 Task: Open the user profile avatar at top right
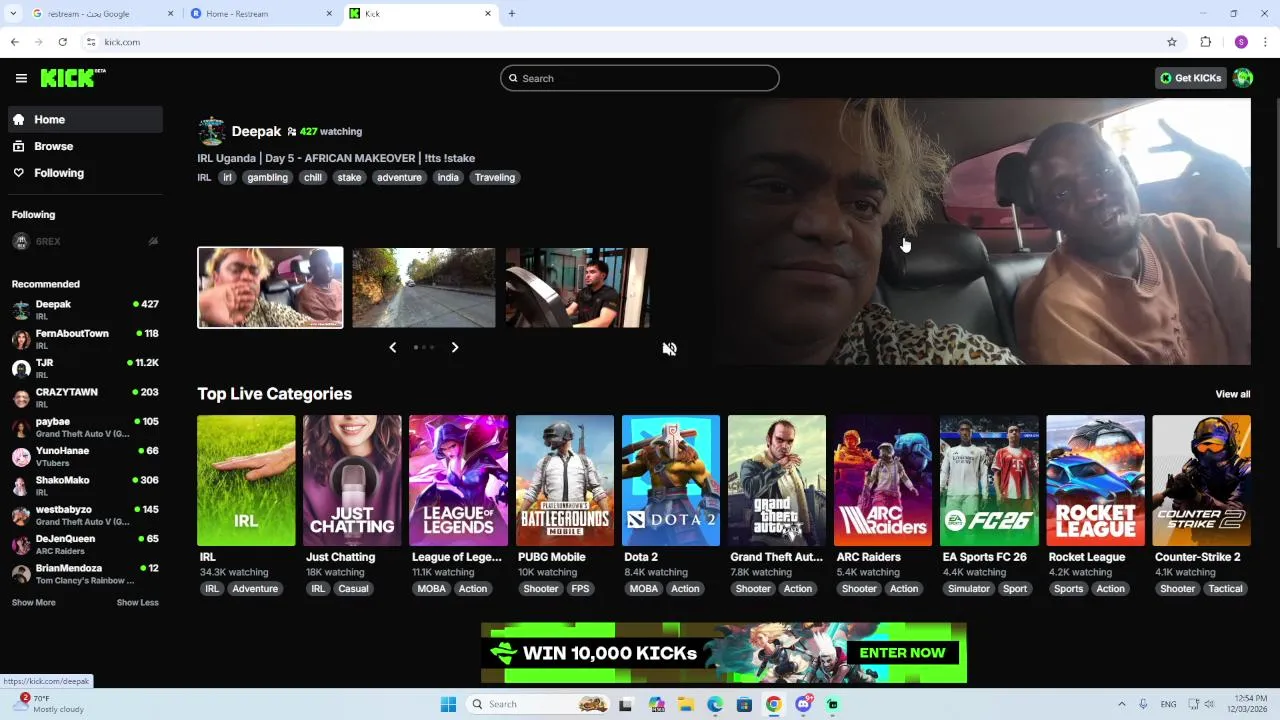coord(1243,78)
